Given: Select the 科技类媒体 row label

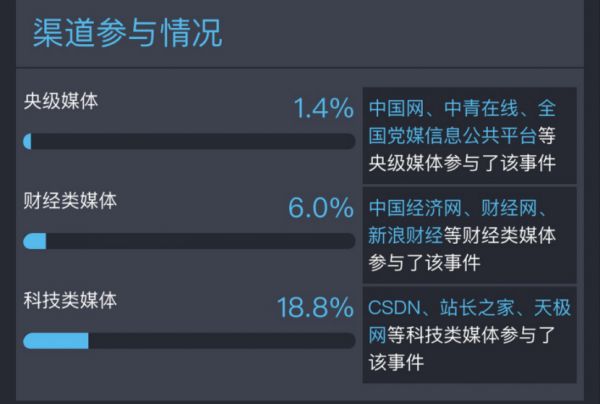Looking at the screenshot, I should click(70, 300).
